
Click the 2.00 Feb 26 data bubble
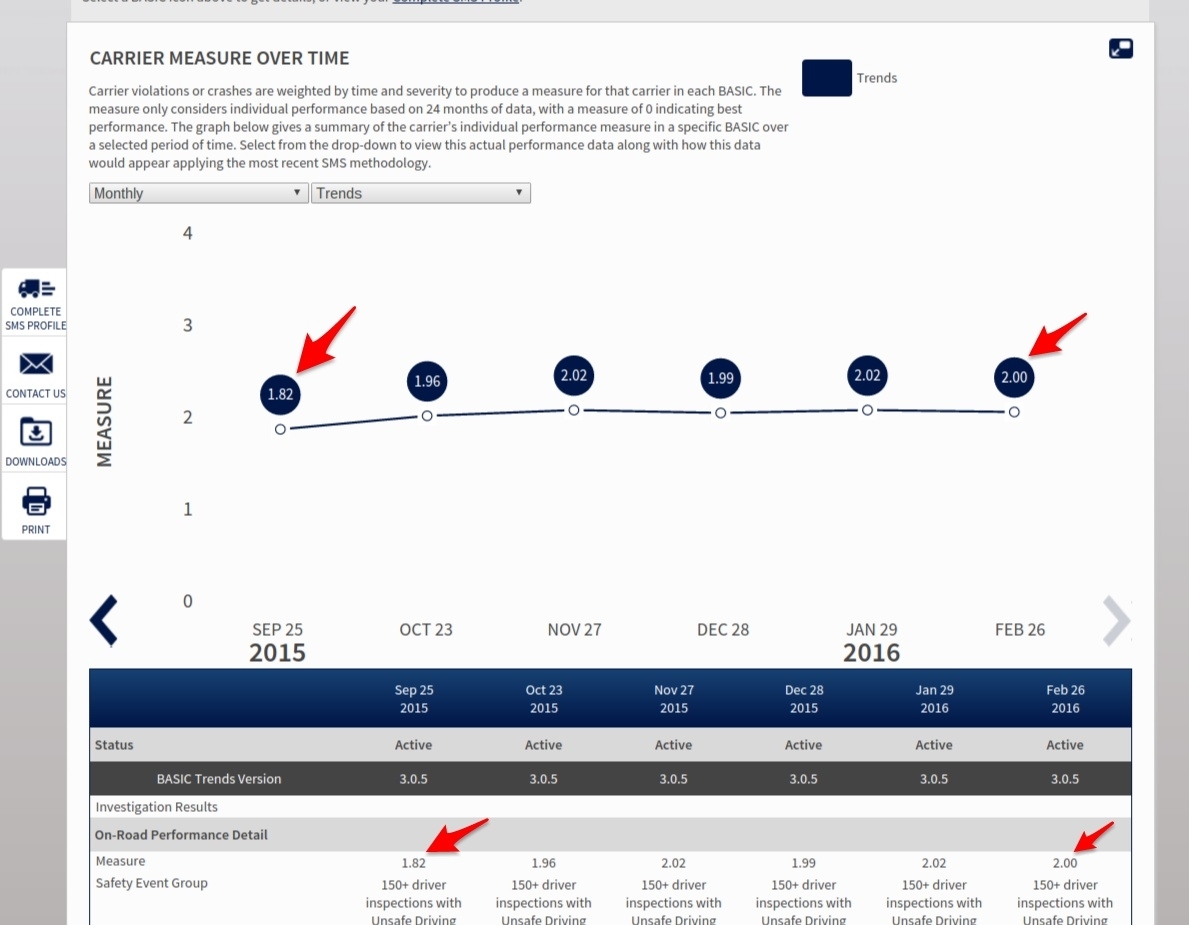pos(1014,377)
